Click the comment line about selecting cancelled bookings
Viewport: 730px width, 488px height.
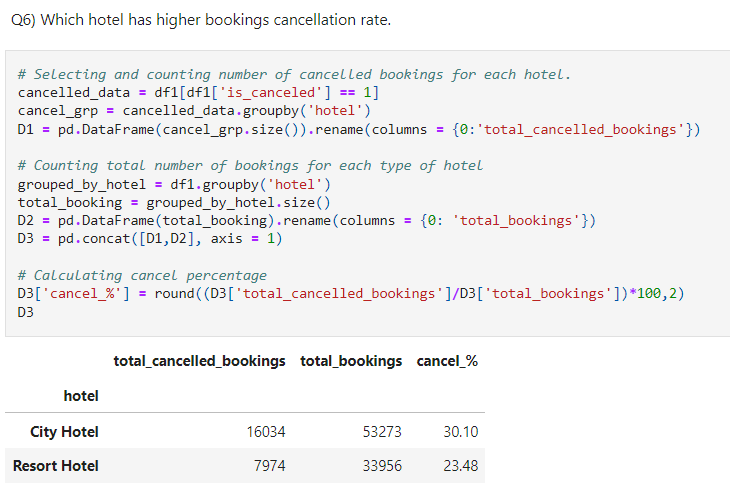pyautogui.click(x=295, y=75)
